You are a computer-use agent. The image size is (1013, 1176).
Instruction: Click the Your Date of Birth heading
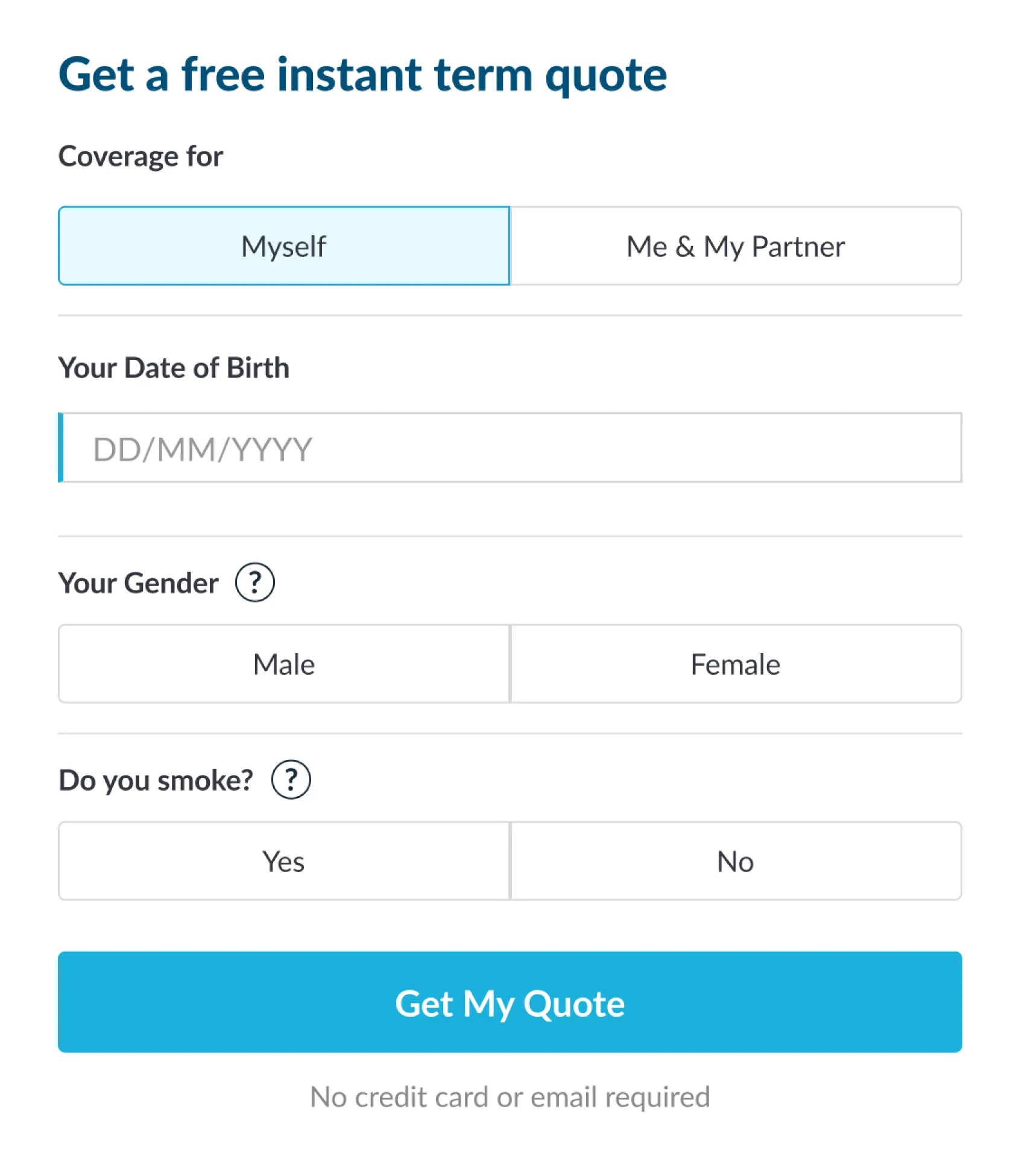pyautogui.click(x=174, y=368)
